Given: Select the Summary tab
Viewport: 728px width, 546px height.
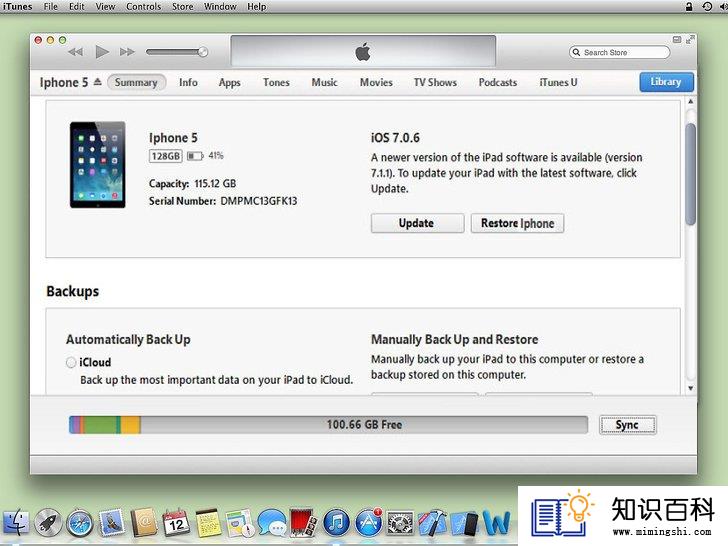Looking at the screenshot, I should (x=136, y=82).
